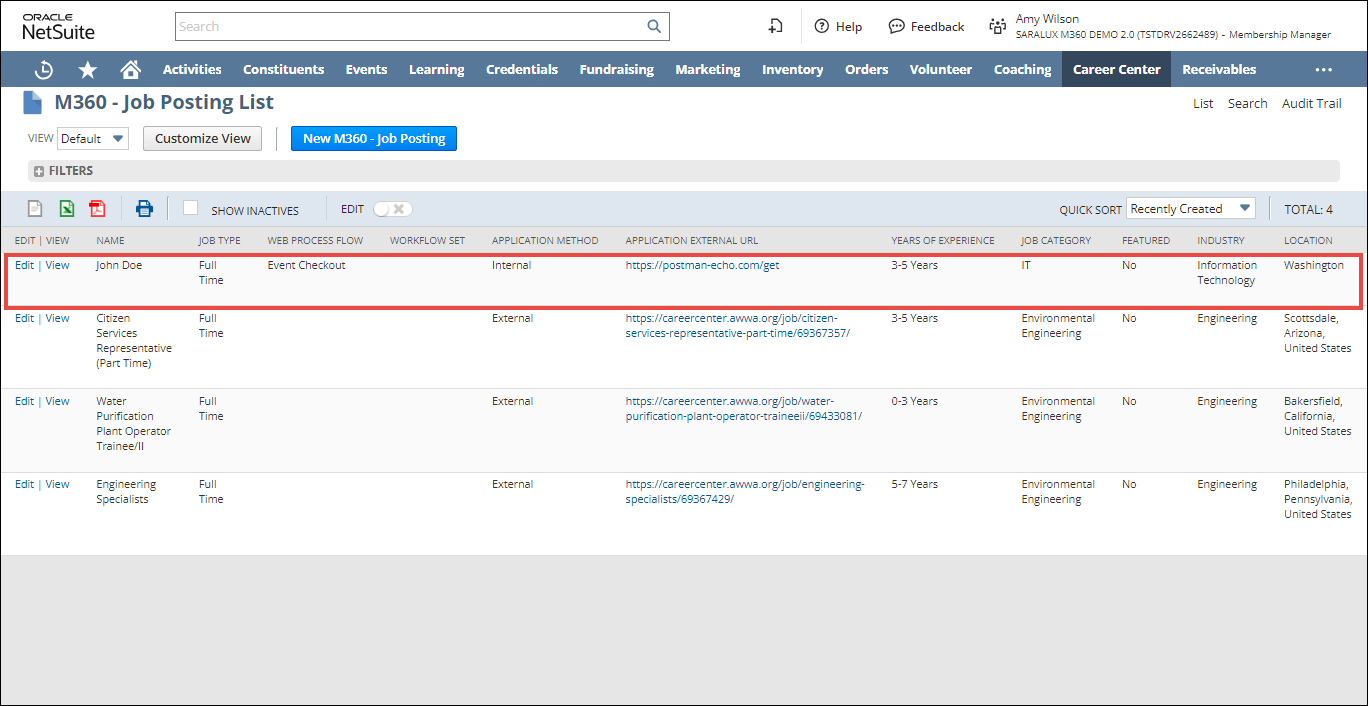Viewport: 1368px width, 706px height.
Task: Open the View dropdown set to Default
Action: [93, 139]
